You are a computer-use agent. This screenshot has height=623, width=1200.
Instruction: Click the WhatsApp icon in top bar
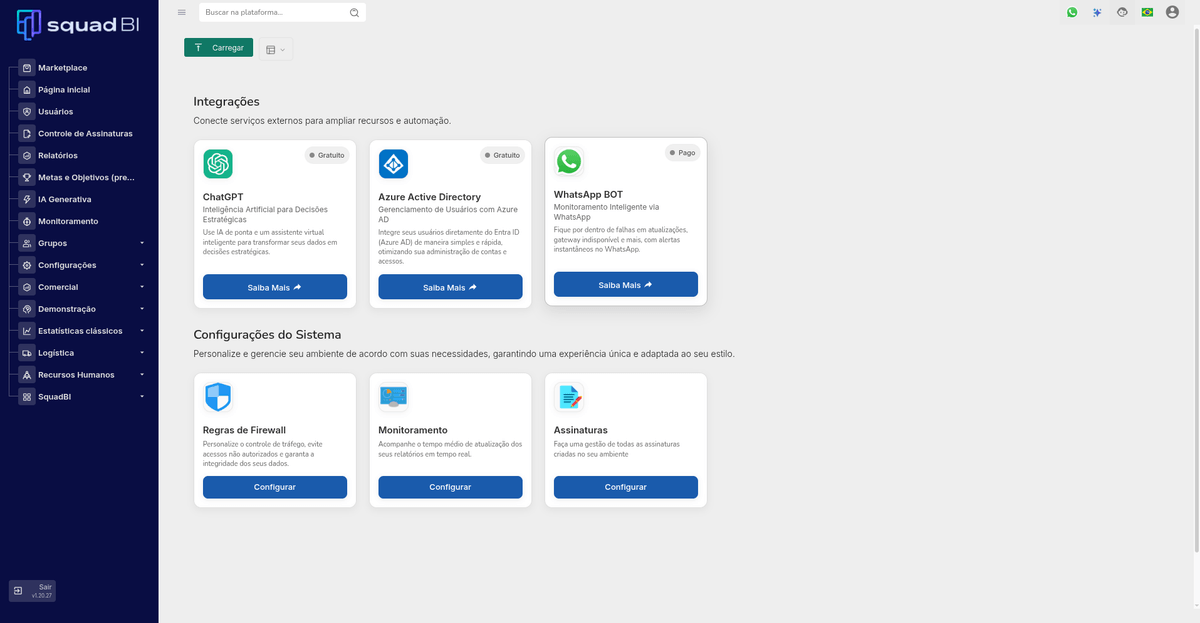pos(1072,12)
